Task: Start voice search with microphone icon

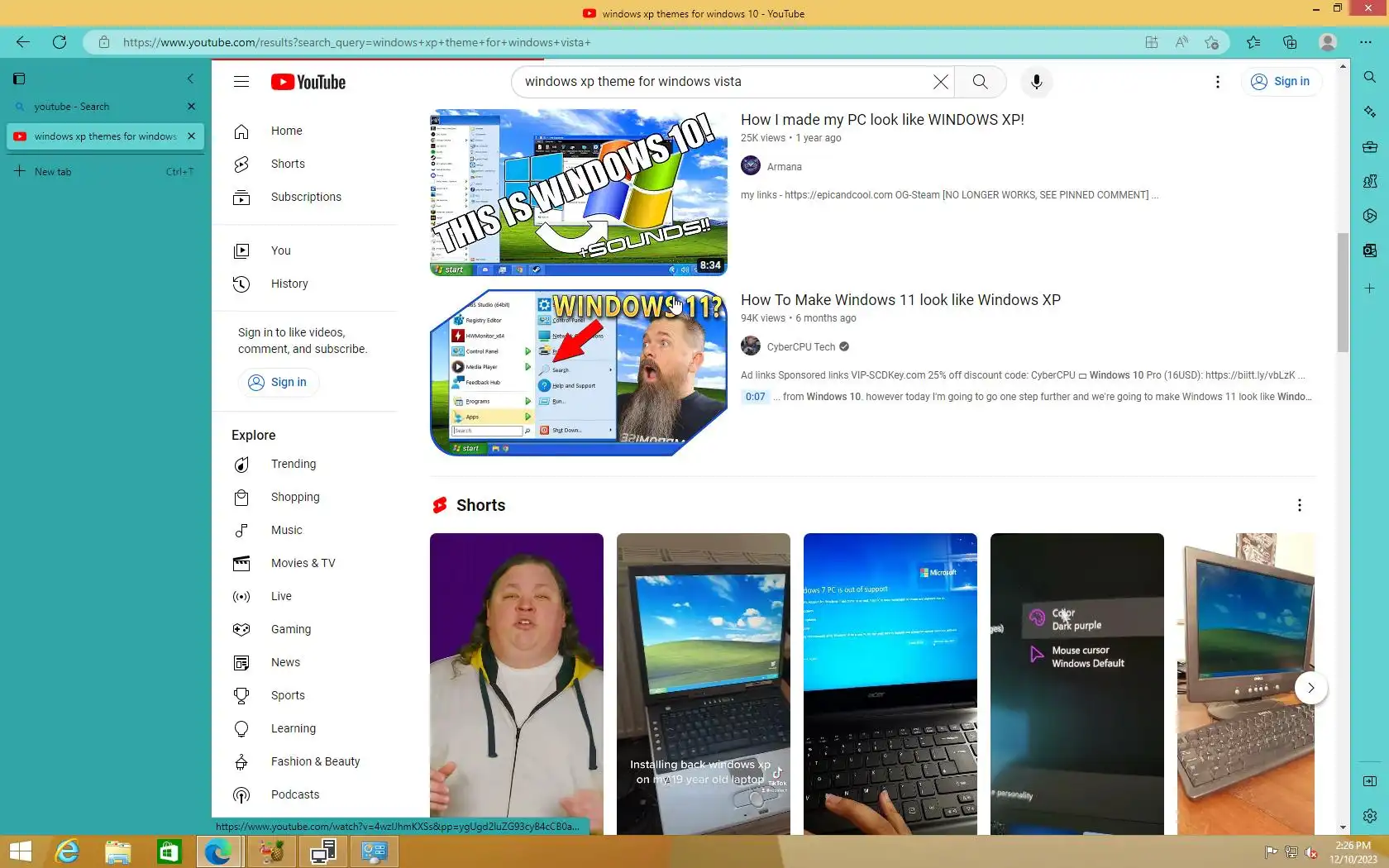Action: pos(1036,81)
